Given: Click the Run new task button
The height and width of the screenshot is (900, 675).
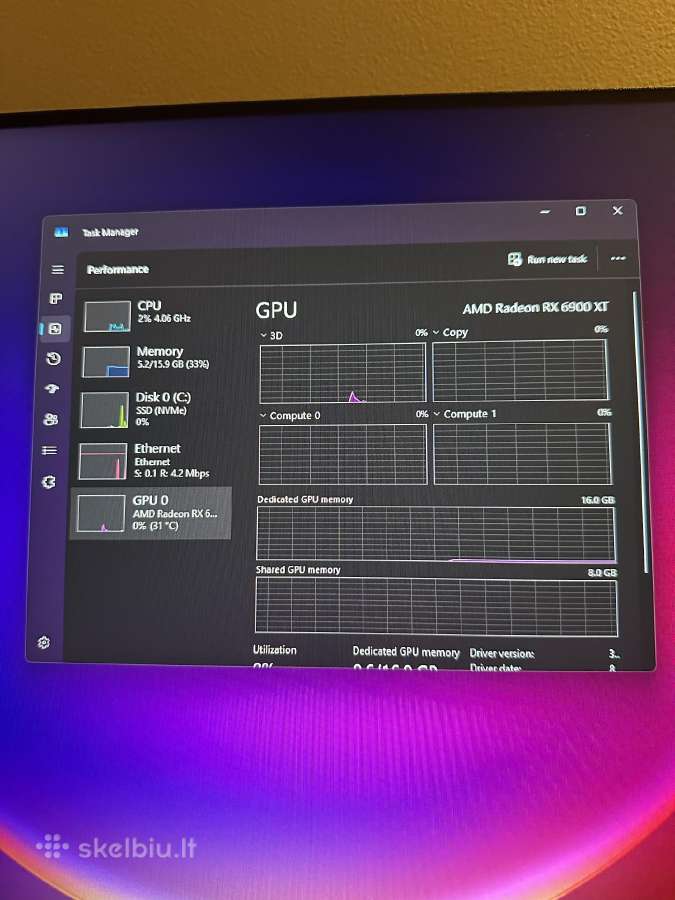Looking at the screenshot, I should click(548, 259).
